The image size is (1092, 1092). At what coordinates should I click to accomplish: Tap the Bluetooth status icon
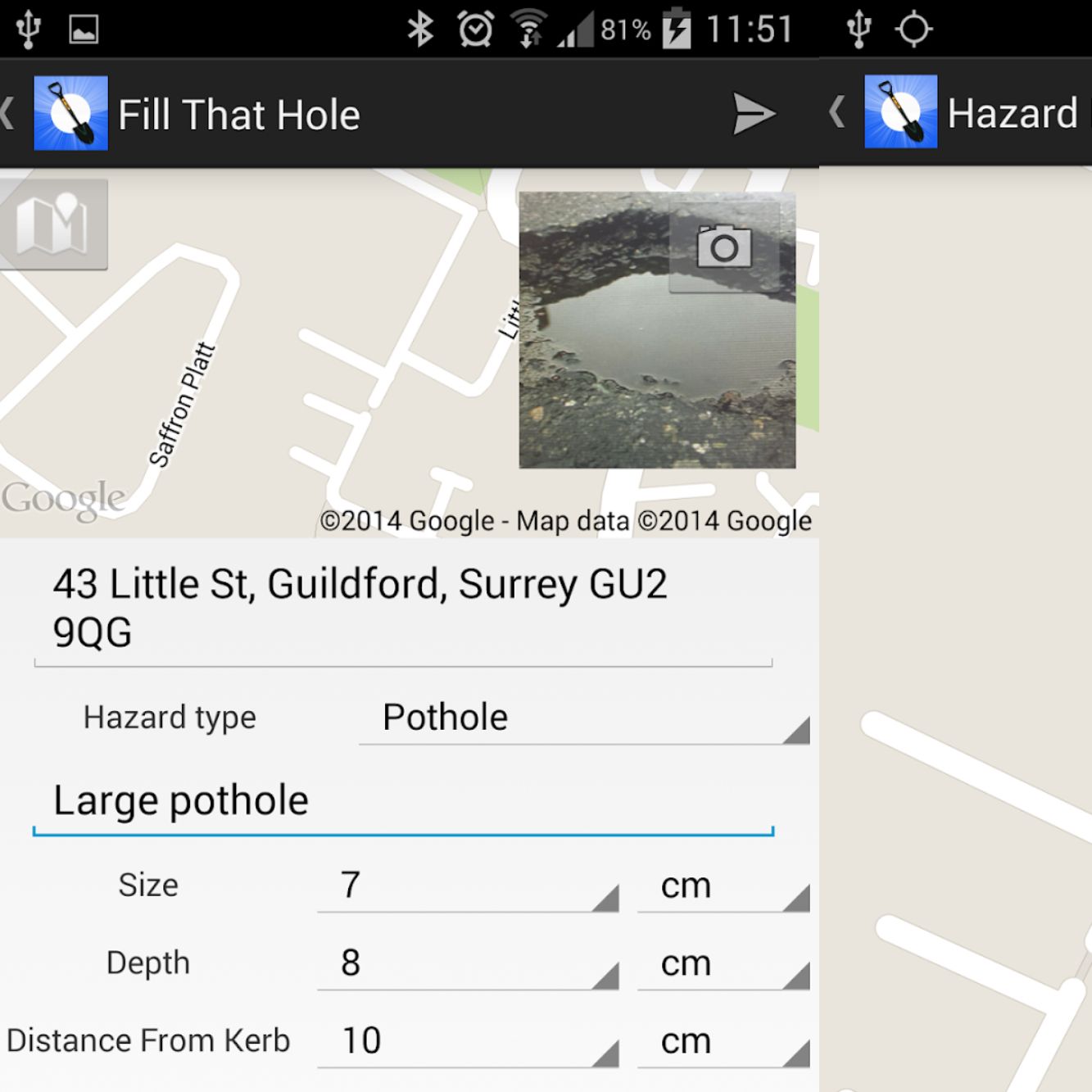tap(422, 27)
